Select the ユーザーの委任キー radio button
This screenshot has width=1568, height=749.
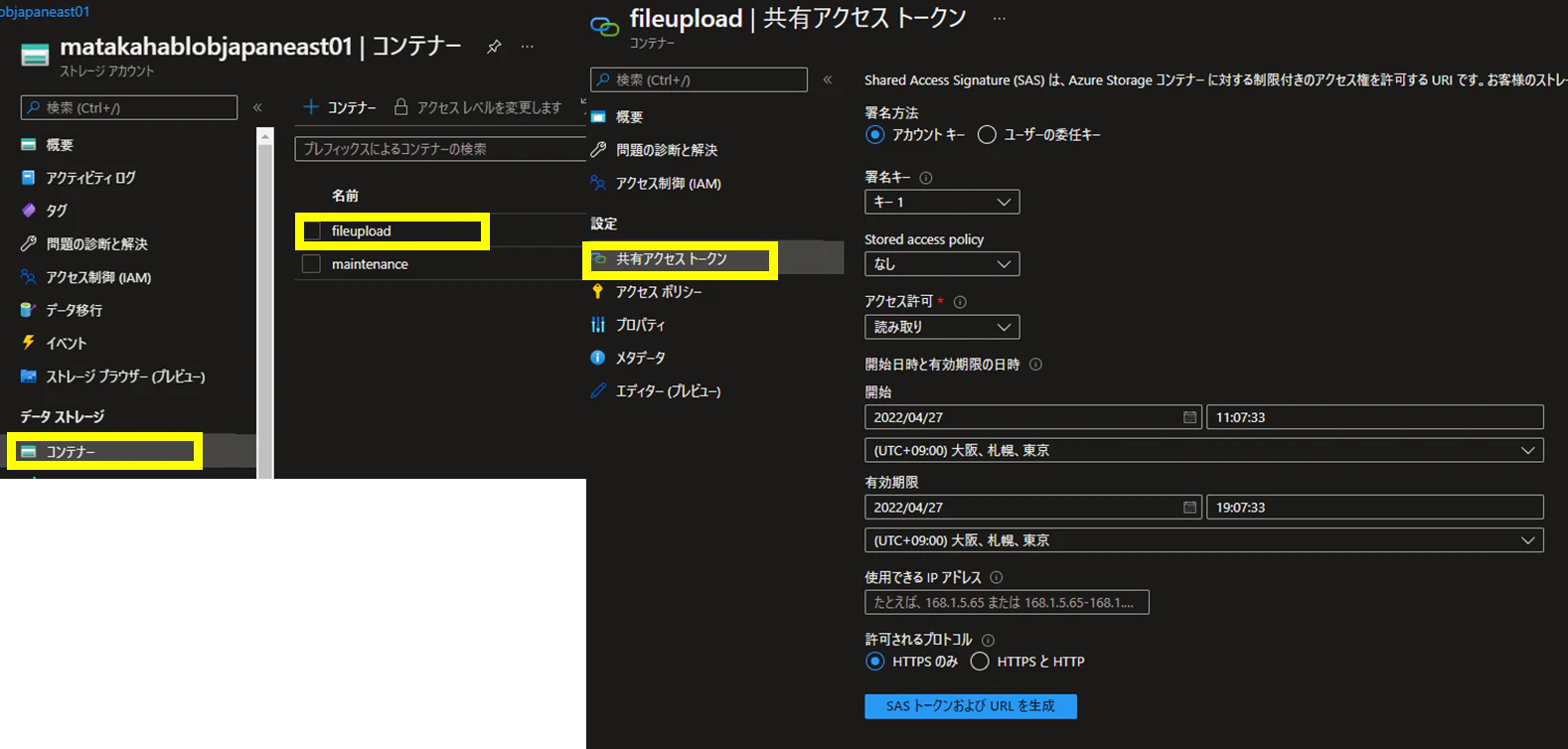(987, 134)
